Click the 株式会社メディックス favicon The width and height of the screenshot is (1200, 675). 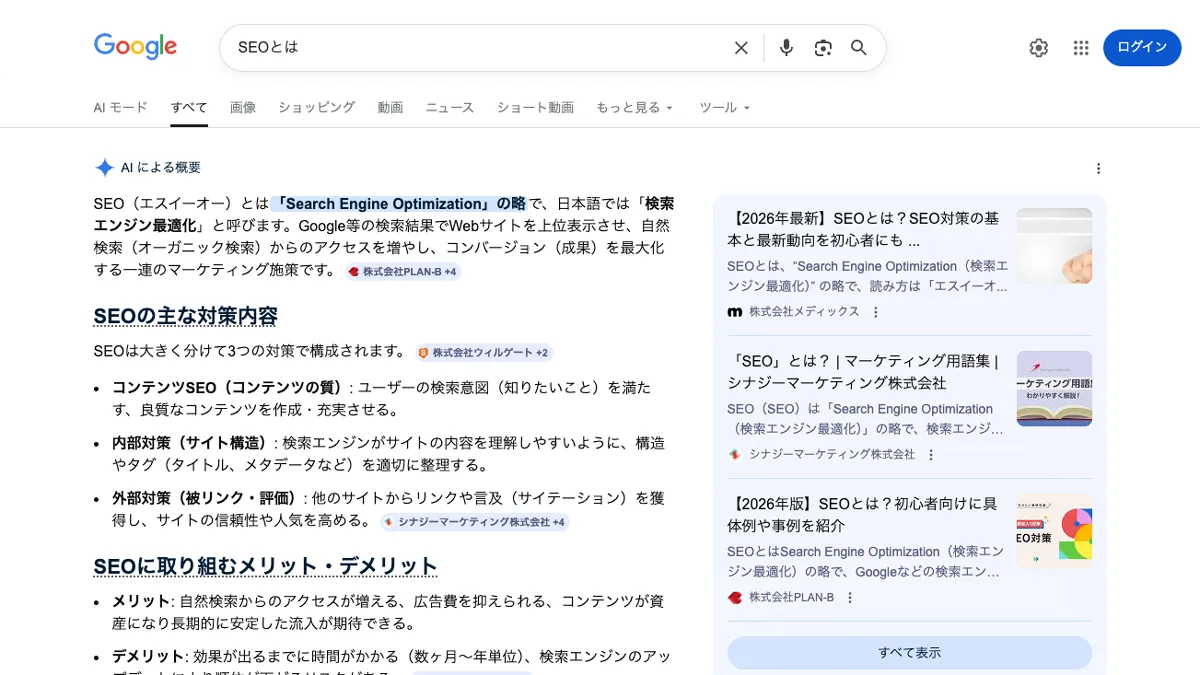pos(735,312)
